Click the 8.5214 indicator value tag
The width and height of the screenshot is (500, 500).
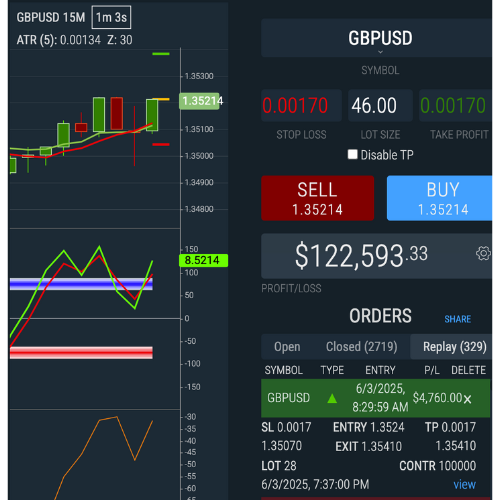(x=203, y=260)
